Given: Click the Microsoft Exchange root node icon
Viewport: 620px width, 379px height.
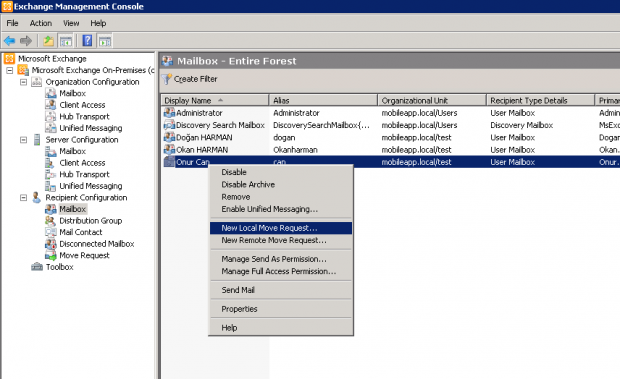Looking at the screenshot, I should pyautogui.click(x=9, y=59).
